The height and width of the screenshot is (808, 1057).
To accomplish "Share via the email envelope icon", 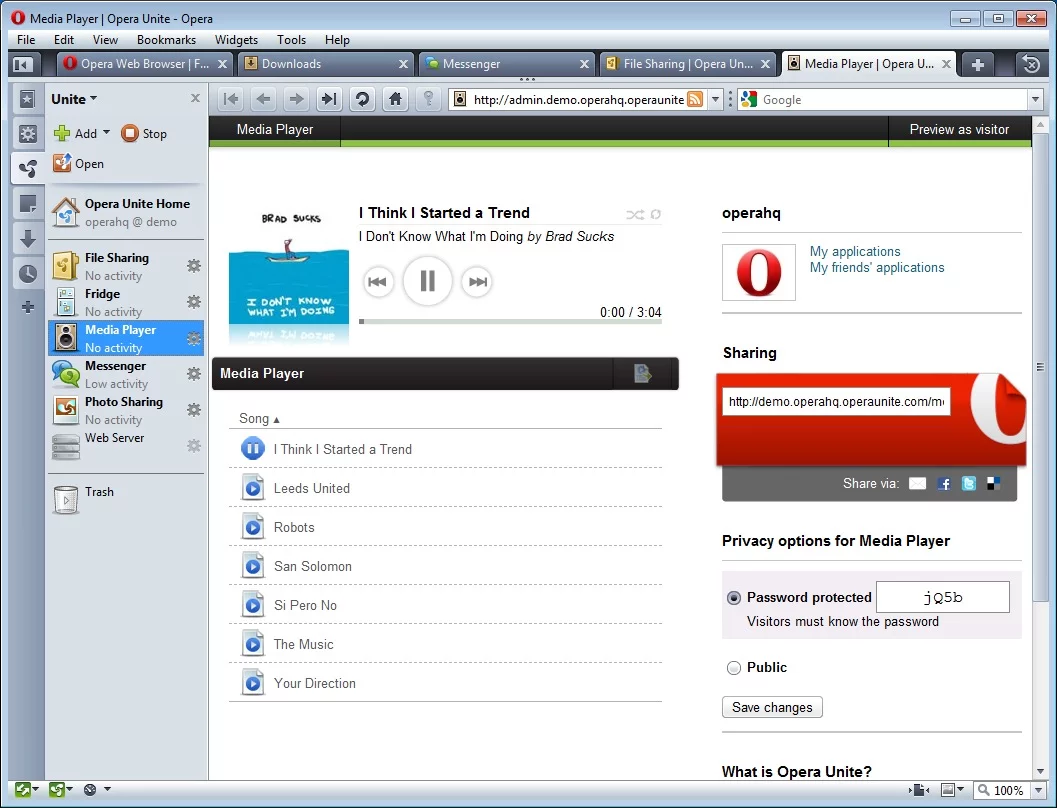I will click(917, 483).
